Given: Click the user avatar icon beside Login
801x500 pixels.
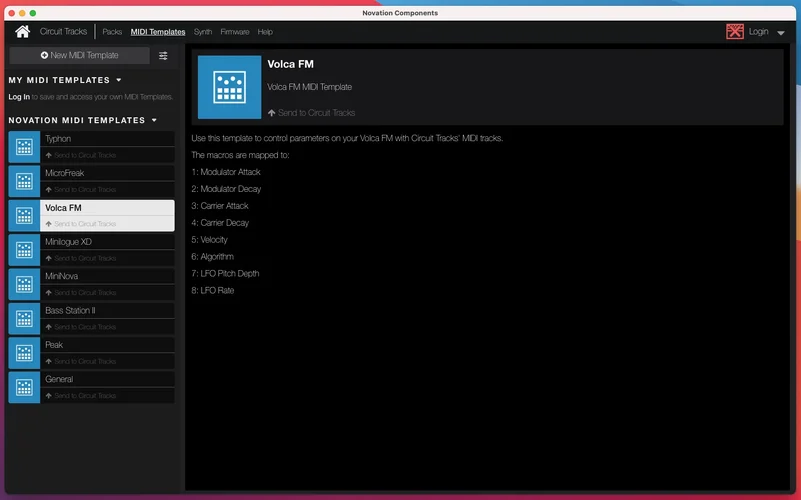Looking at the screenshot, I should pos(735,32).
